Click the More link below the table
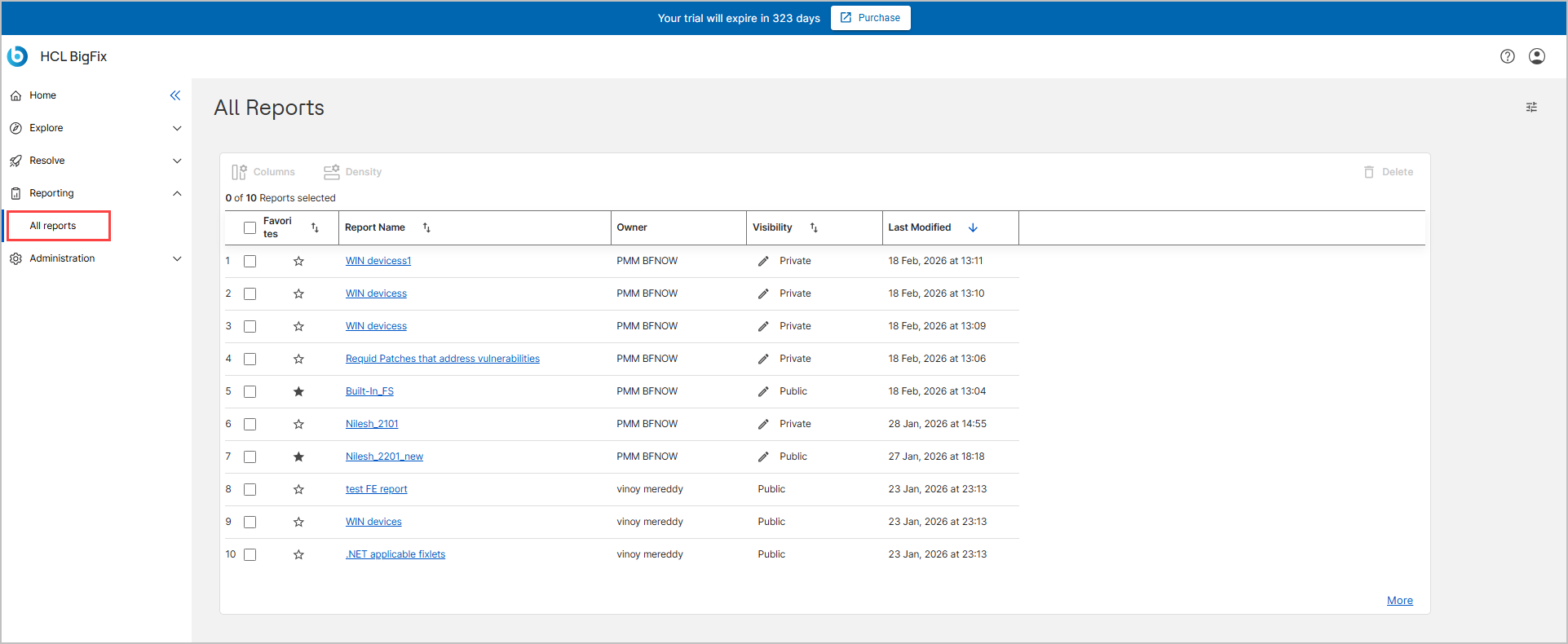 (1399, 601)
